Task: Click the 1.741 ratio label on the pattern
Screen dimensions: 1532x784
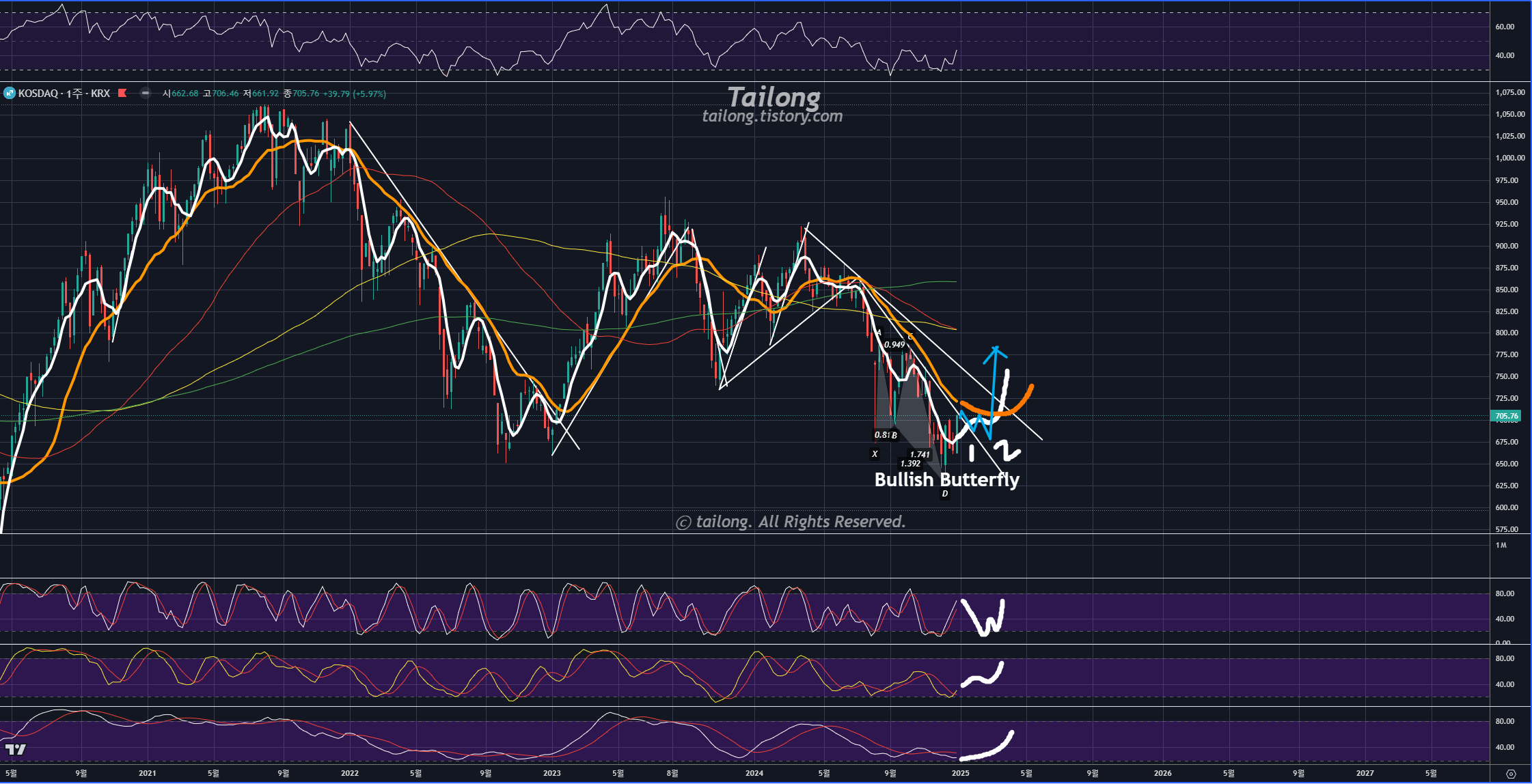Action: [x=920, y=454]
